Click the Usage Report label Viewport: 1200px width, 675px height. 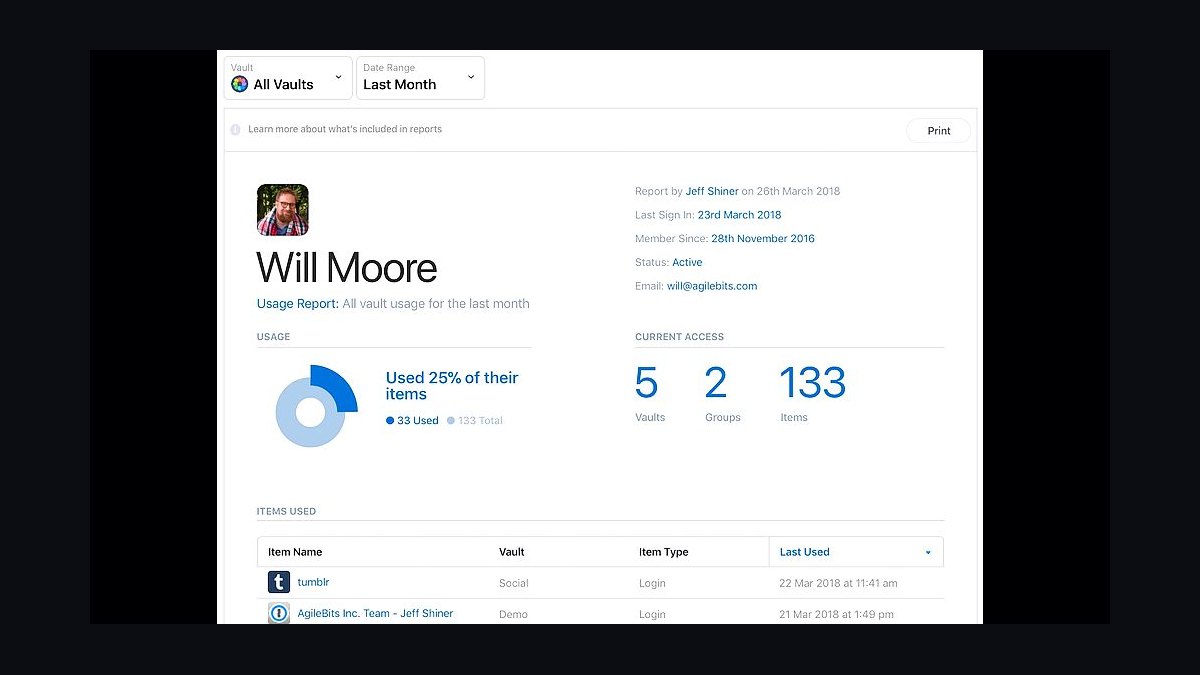pos(298,304)
